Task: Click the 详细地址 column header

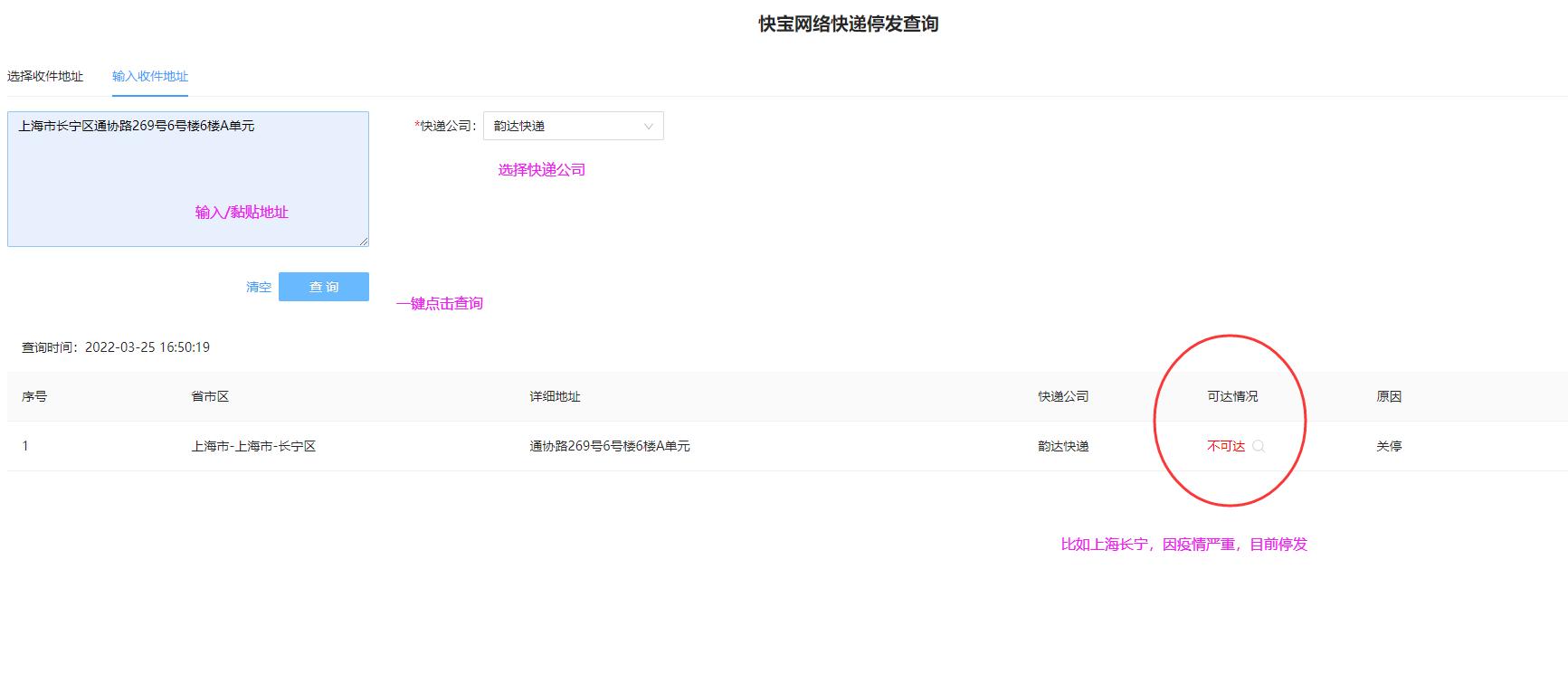Action: coord(555,396)
